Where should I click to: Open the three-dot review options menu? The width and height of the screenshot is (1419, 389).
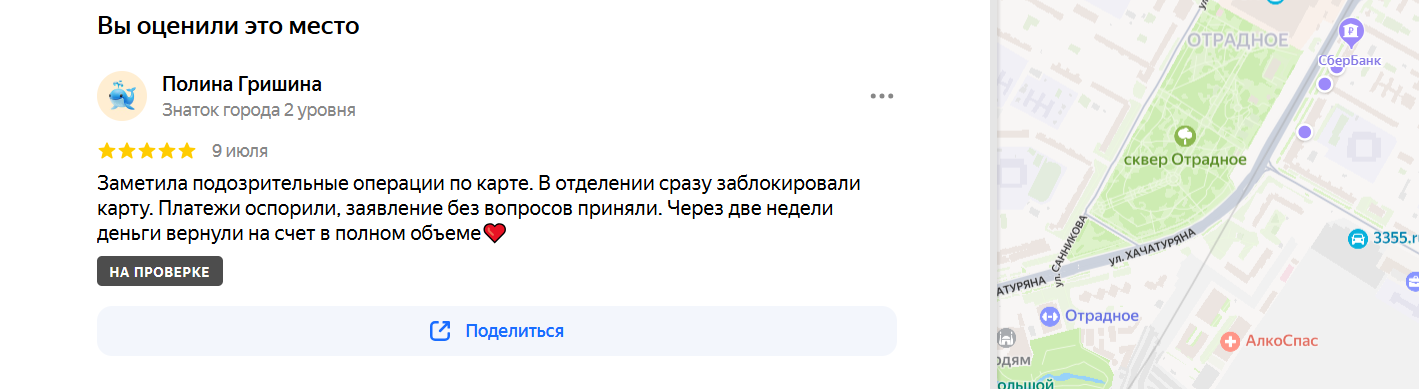click(x=881, y=97)
